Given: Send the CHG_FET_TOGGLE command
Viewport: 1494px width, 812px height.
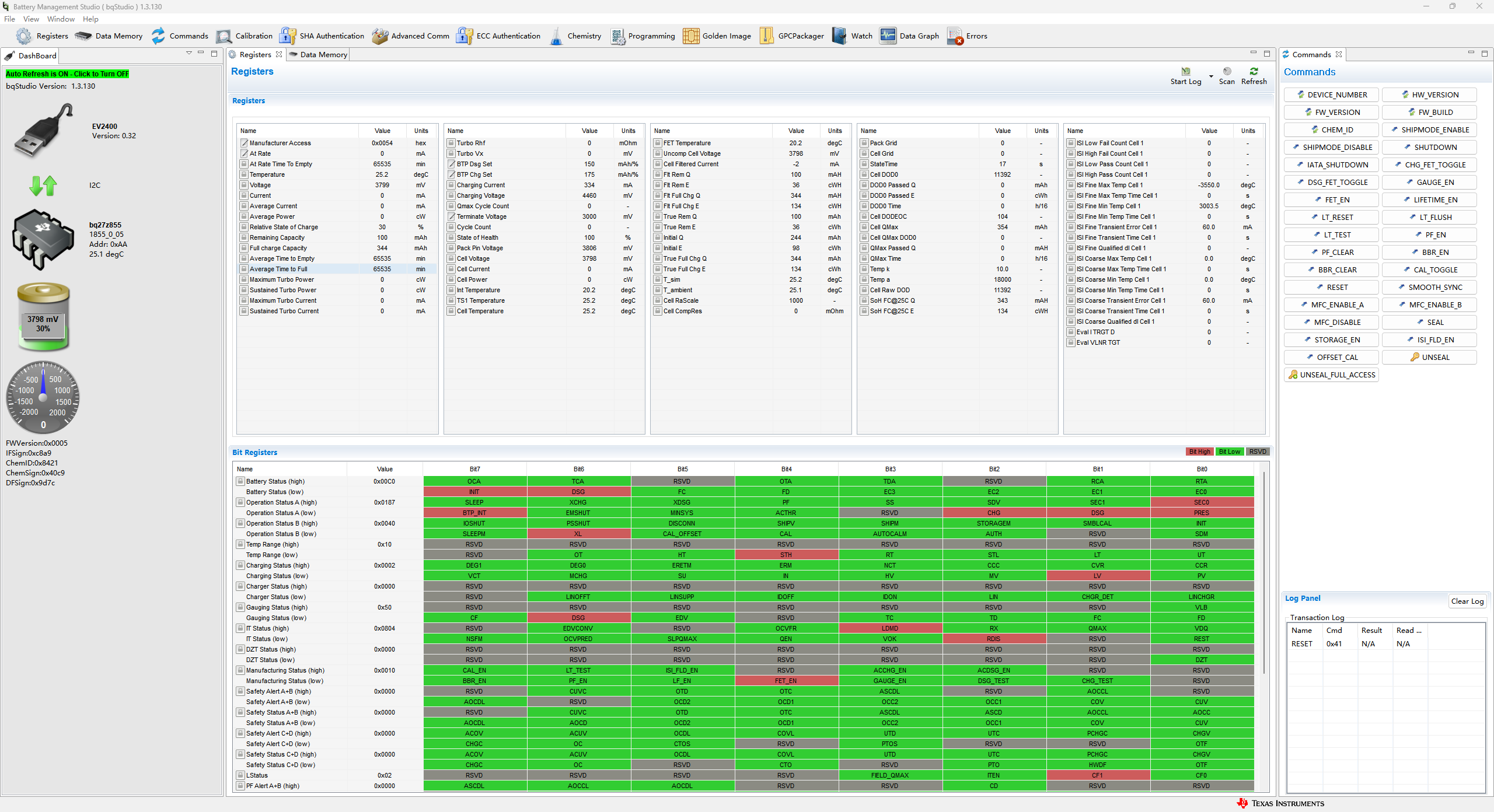Looking at the screenshot, I should [x=1429, y=165].
